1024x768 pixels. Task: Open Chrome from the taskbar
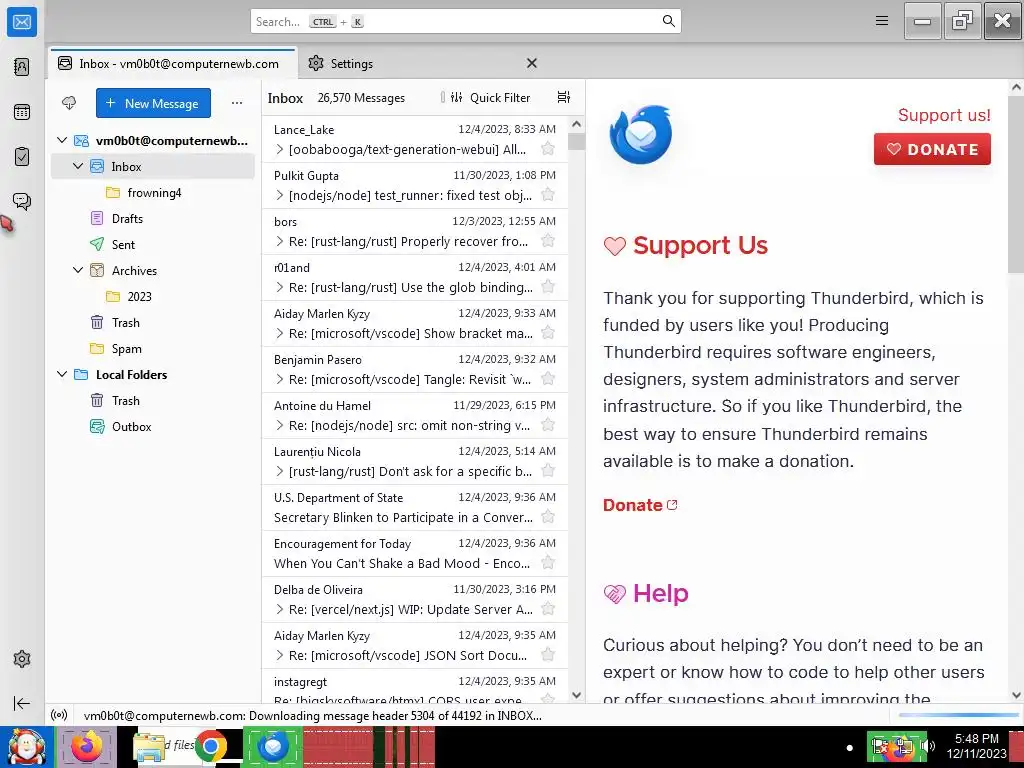point(210,746)
